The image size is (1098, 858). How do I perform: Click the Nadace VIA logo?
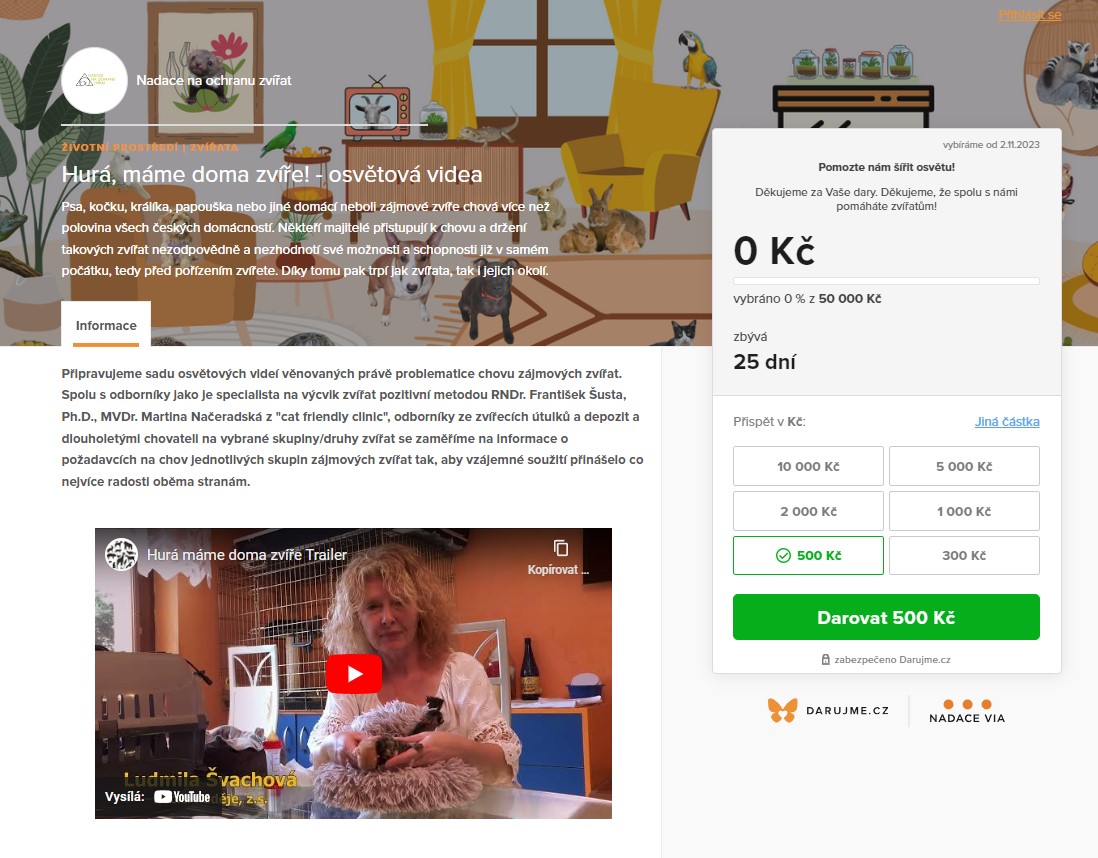click(x=967, y=711)
